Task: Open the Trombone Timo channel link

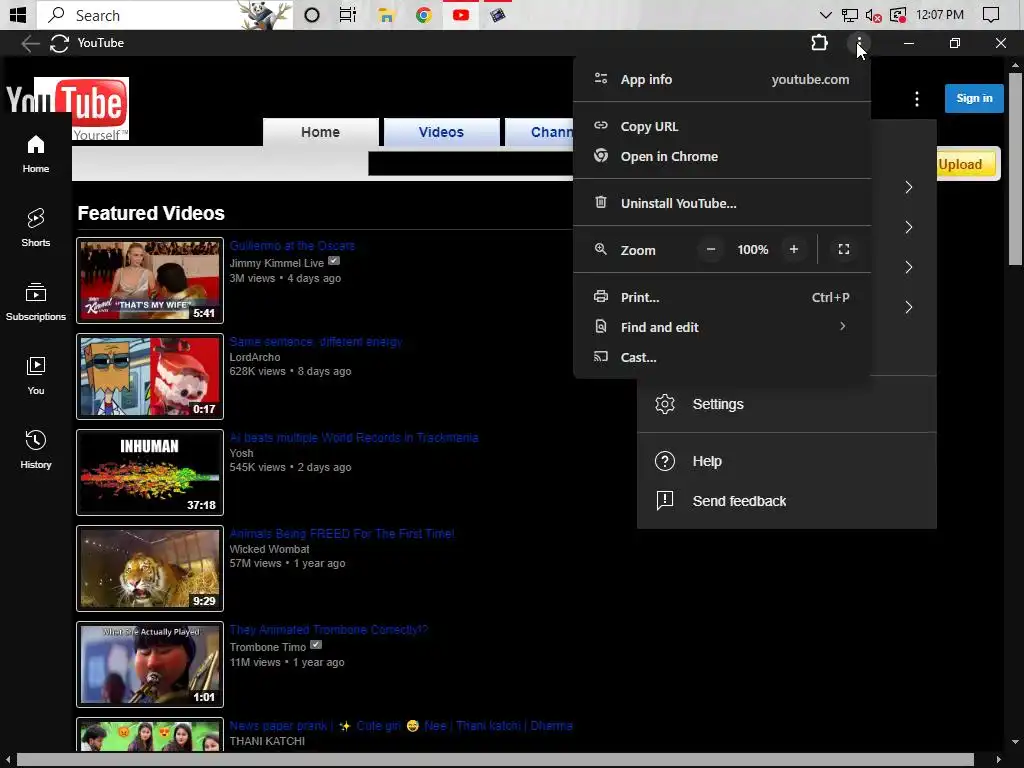Action: click(x=268, y=647)
